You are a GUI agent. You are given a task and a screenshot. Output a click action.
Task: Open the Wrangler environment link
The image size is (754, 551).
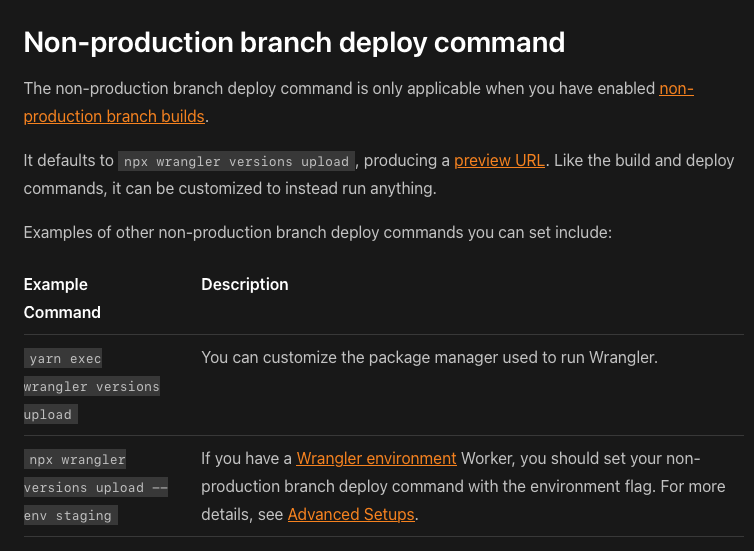coord(376,458)
